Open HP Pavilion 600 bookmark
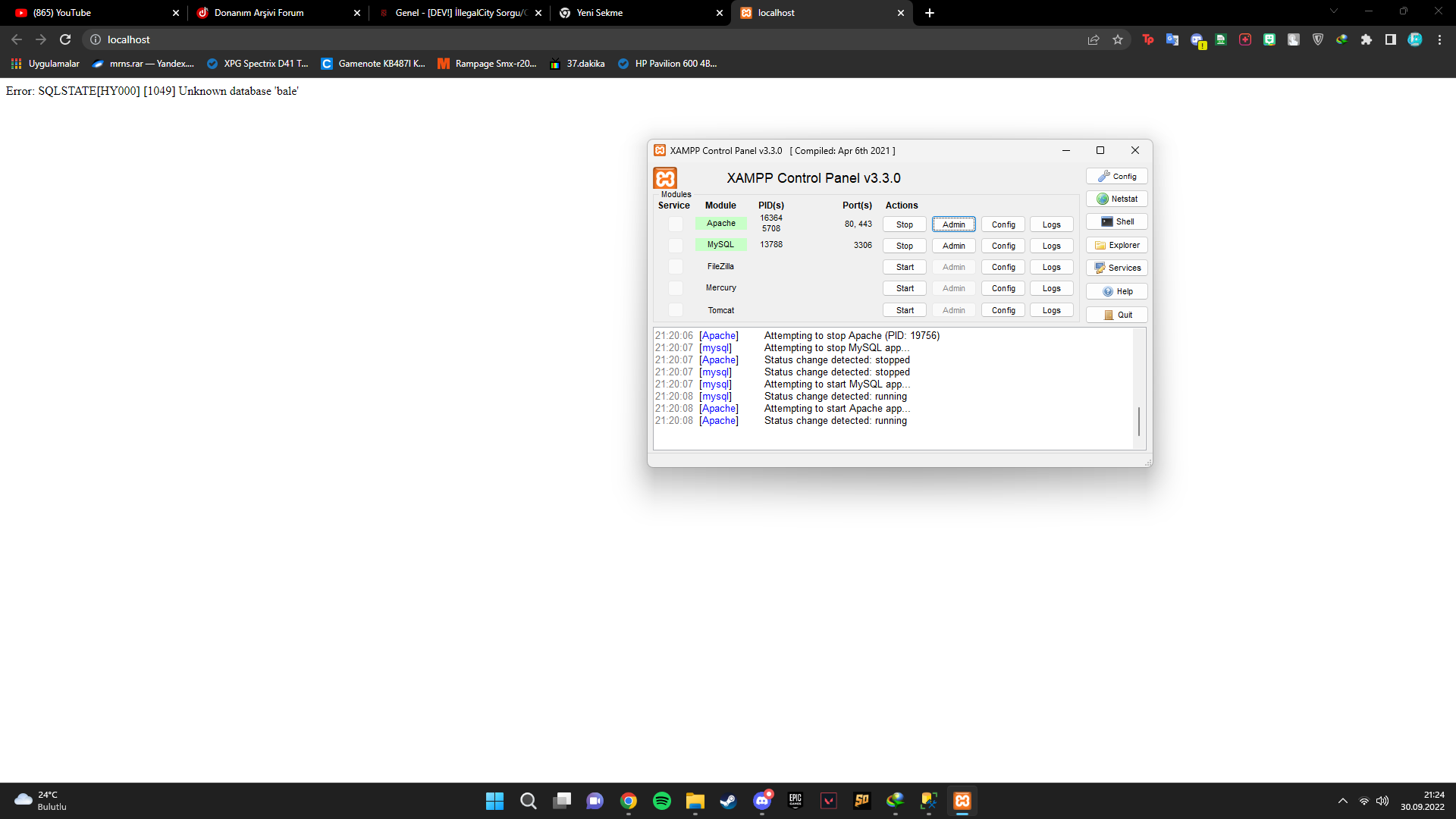1456x819 pixels. [667, 64]
